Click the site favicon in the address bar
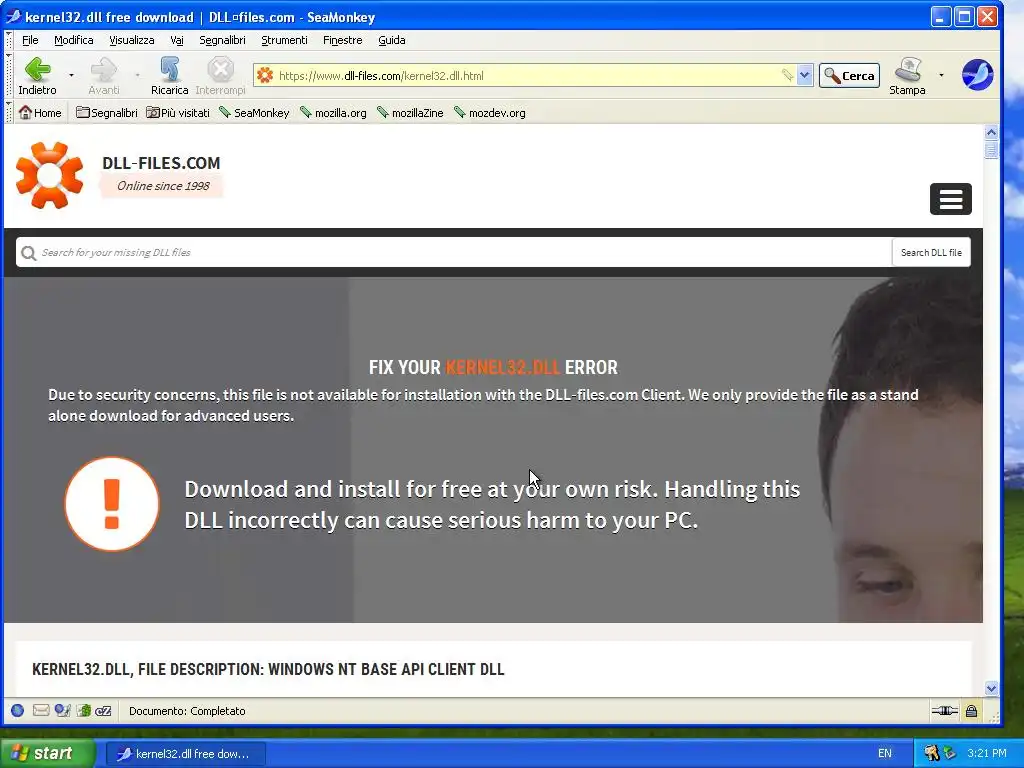Image resolution: width=1024 pixels, height=768 pixels. pos(264,75)
